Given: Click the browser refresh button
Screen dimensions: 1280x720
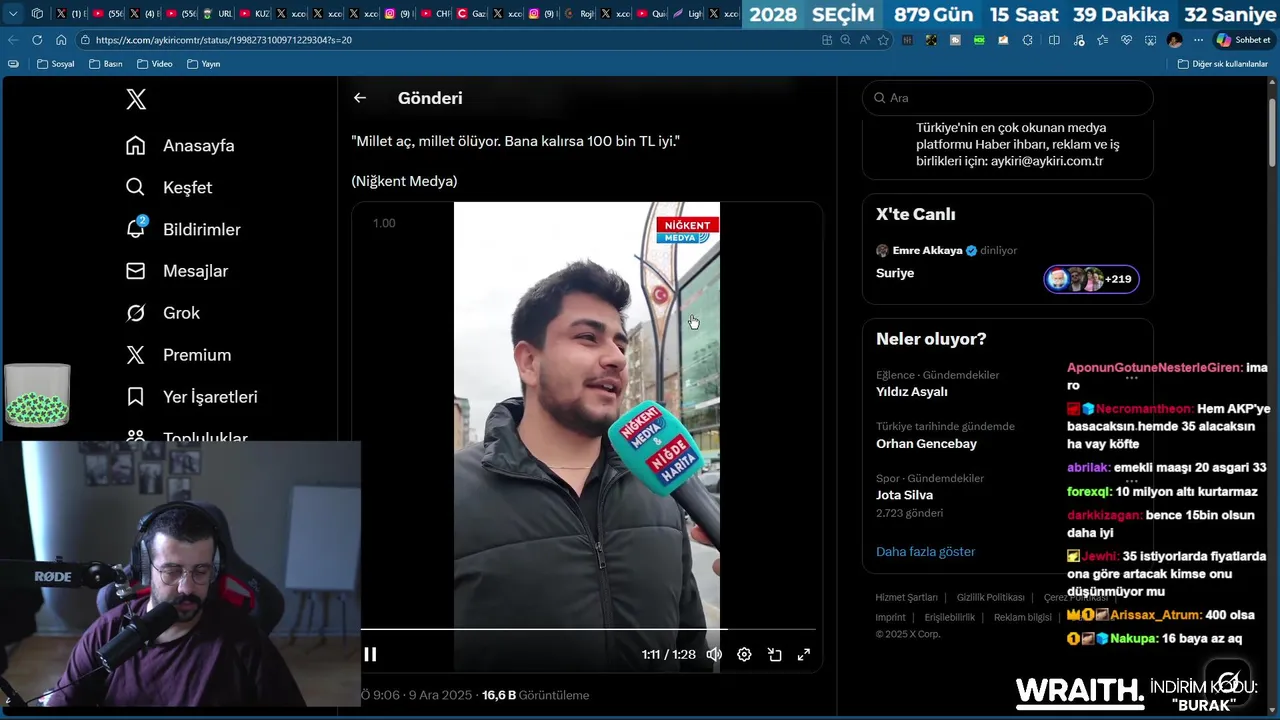Looking at the screenshot, I should pyautogui.click(x=37, y=40).
